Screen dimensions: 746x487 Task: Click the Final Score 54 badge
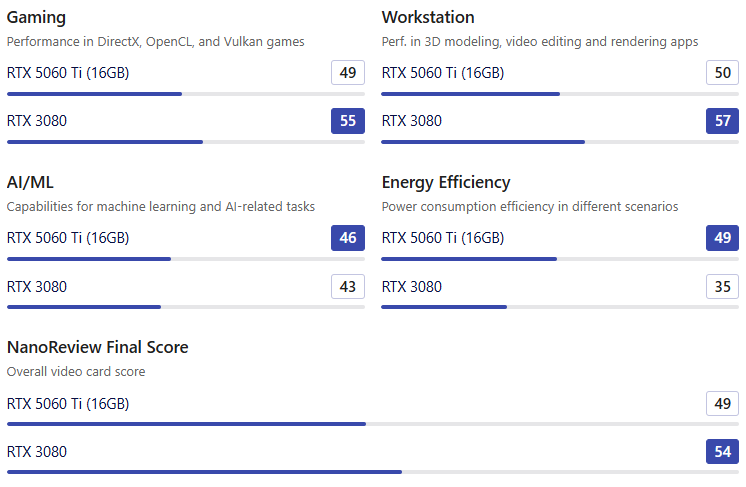click(x=722, y=451)
